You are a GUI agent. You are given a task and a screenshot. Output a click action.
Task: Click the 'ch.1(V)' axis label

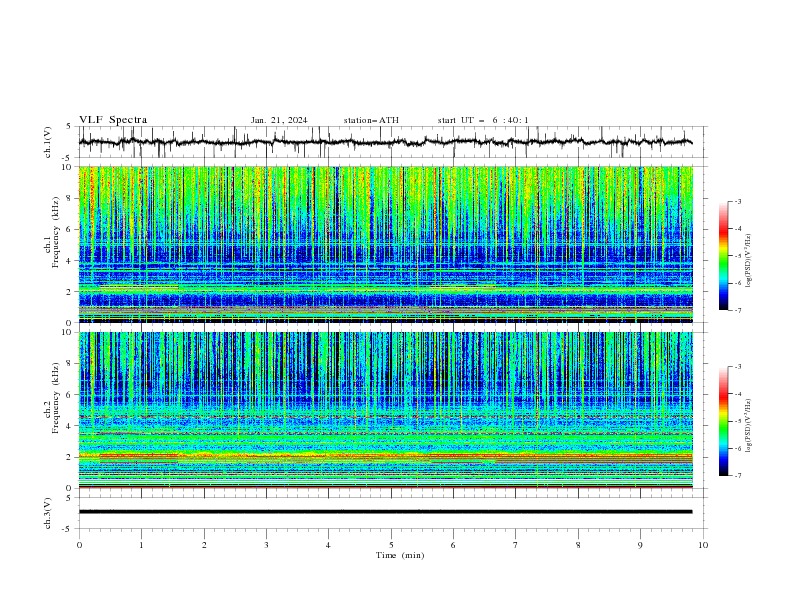[48, 142]
